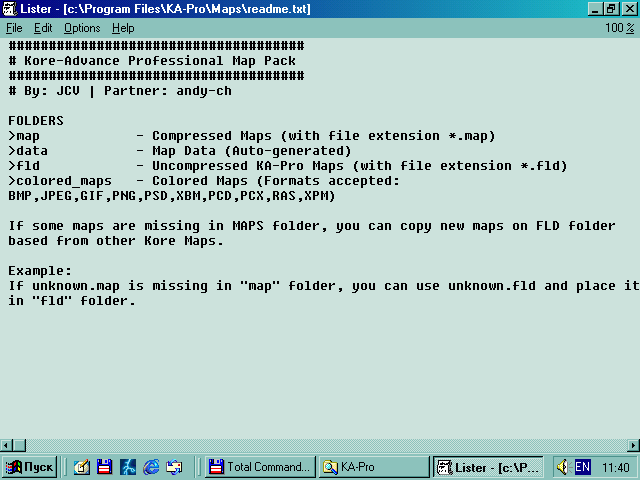Launch the blue lightning quick launch icon
This screenshot has width=640, height=480.
click(x=128, y=467)
